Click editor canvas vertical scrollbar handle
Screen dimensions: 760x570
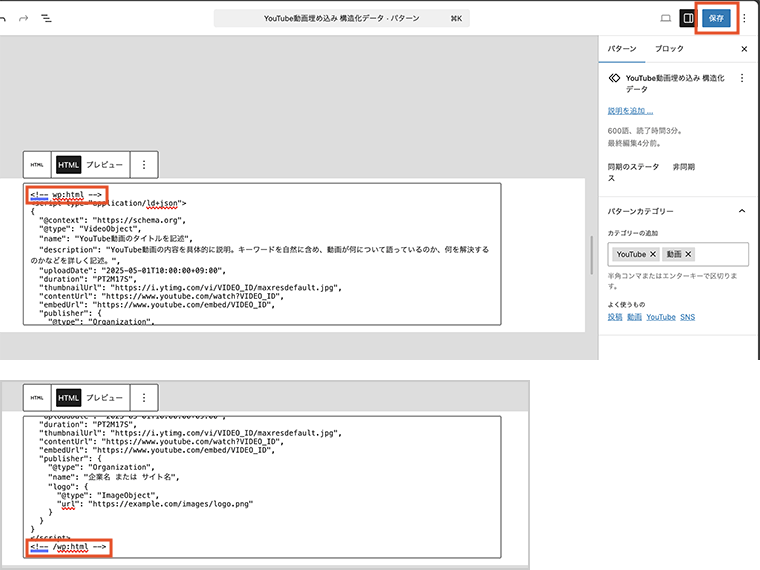591,255
